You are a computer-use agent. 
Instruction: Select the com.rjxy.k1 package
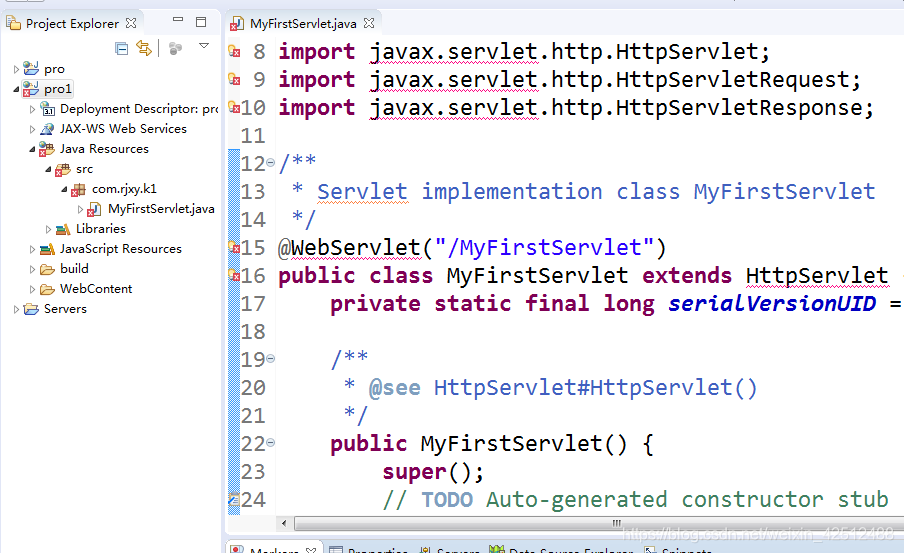124,189
